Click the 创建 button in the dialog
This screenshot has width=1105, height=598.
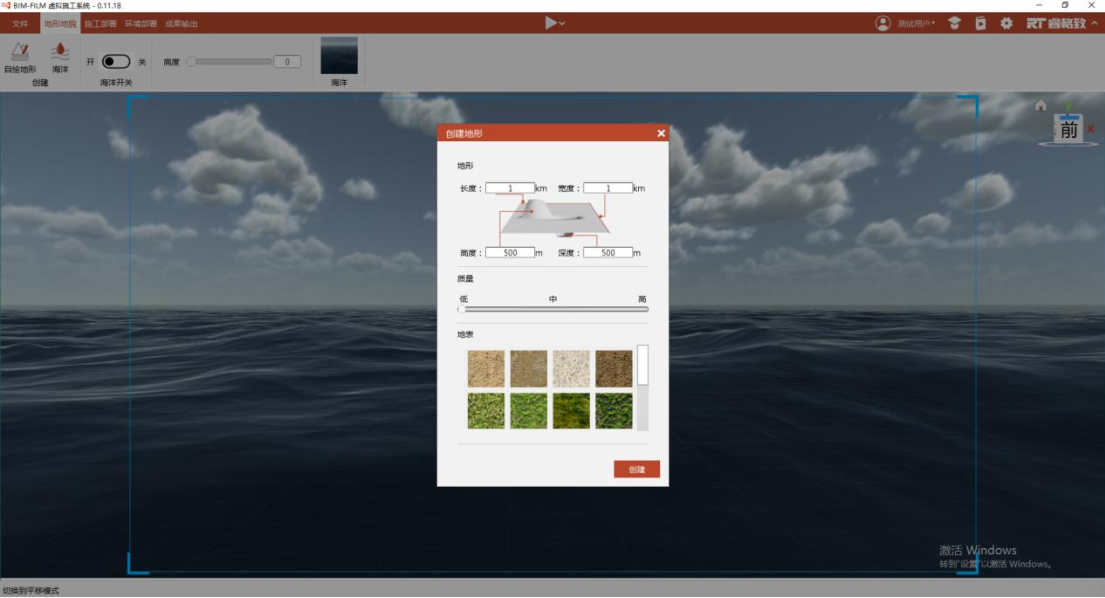[636, 469]
